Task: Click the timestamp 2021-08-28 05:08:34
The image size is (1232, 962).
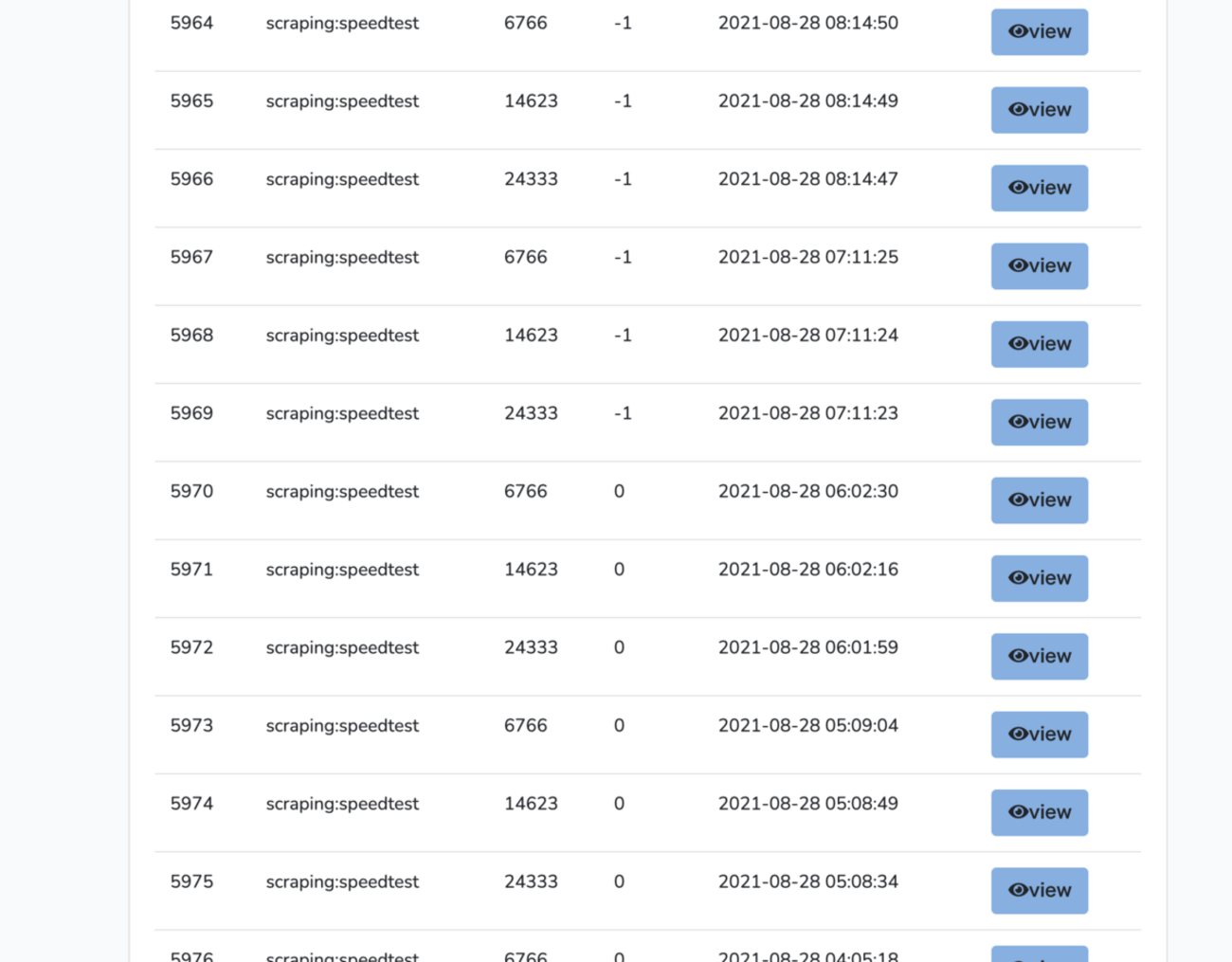Action: tap(808, 881)
